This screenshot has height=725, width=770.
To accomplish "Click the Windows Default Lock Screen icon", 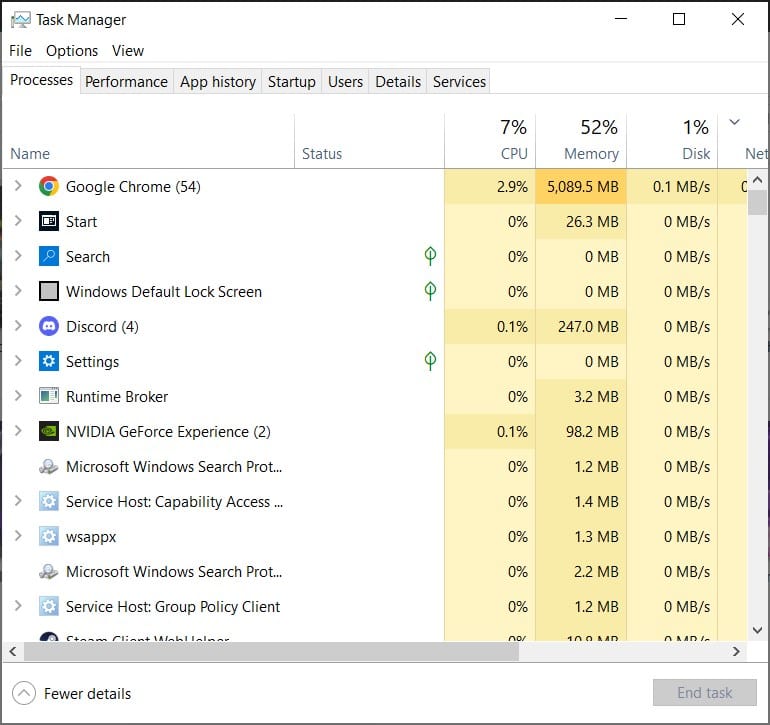I will point(49,291).
